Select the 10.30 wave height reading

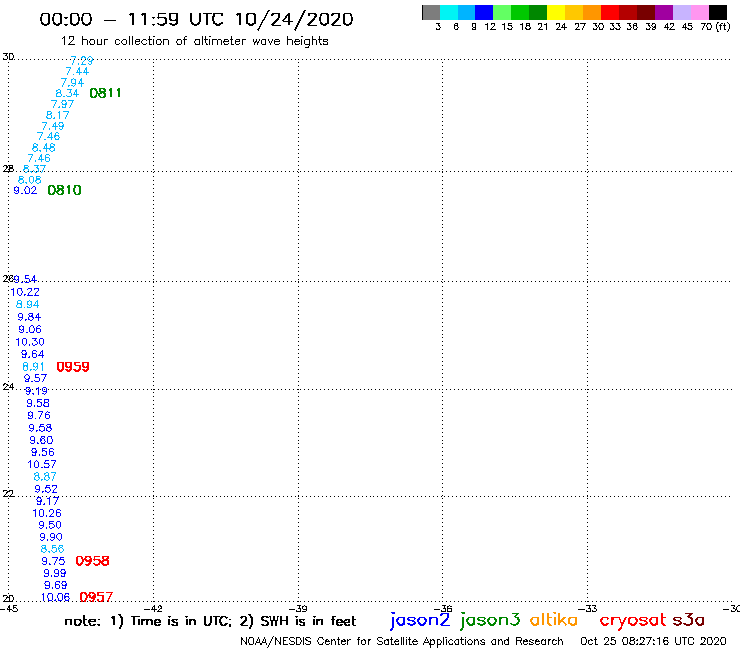click(30, 342)
